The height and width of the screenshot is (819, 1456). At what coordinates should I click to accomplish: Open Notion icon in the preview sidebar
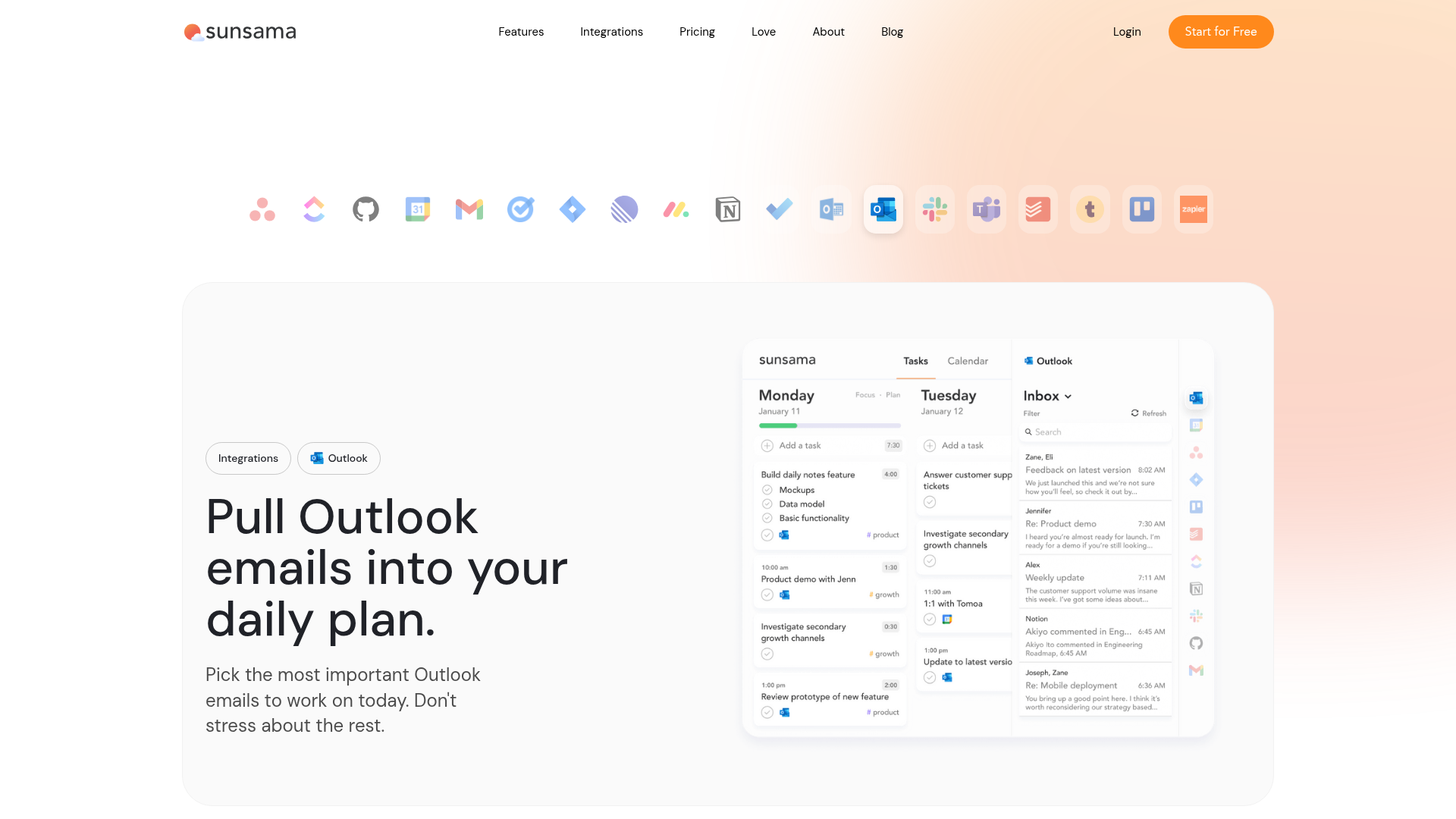click(x=1196, y=588)
